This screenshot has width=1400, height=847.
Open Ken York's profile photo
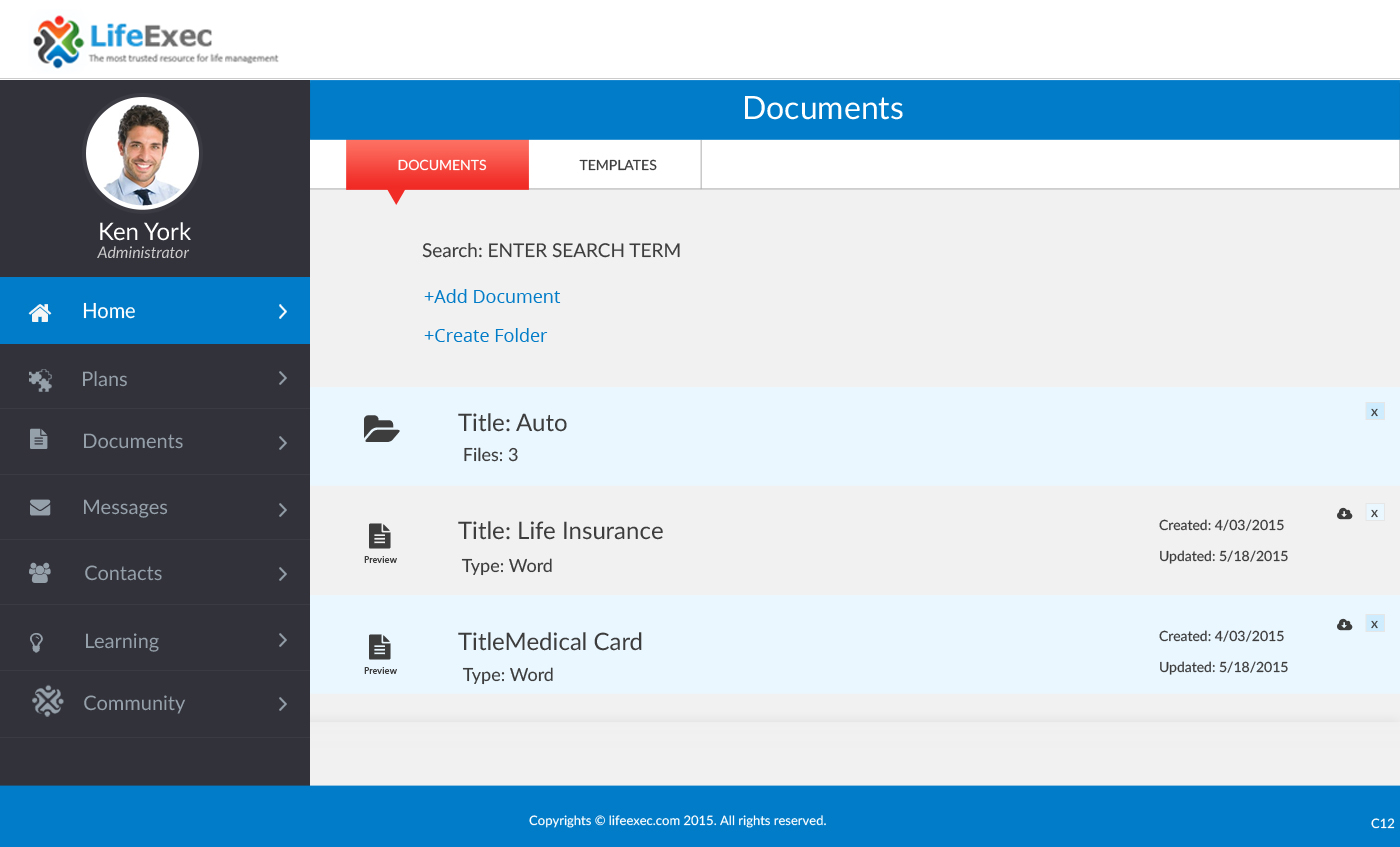click(143, 153)
